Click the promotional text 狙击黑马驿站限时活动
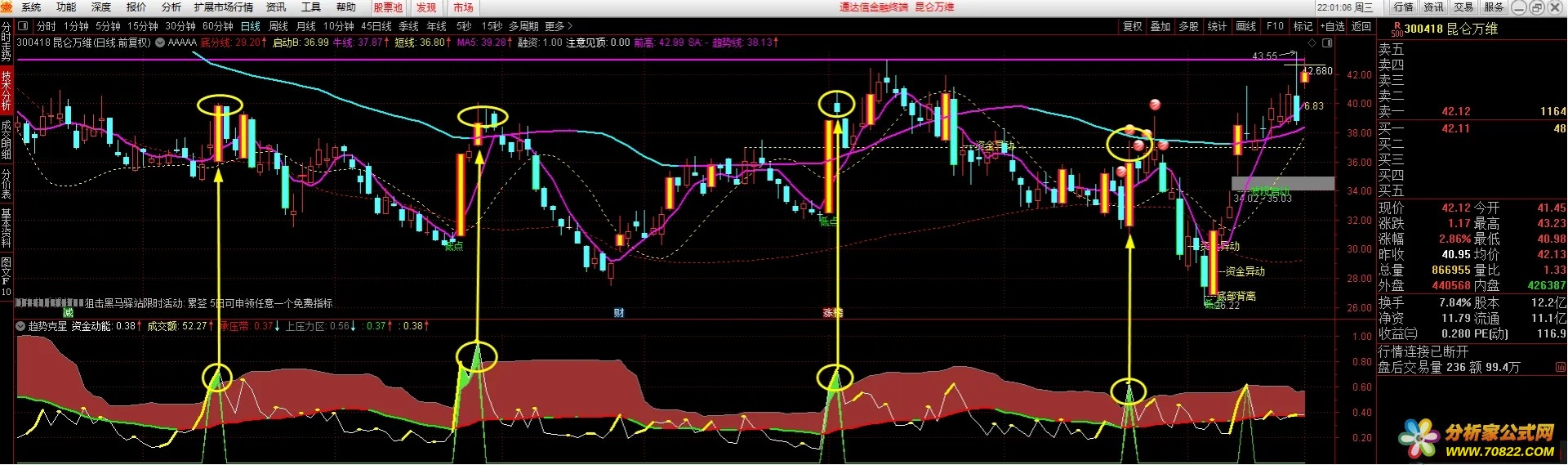The width and height of the screenshot is (1568, 465). (x=135, y=303)
